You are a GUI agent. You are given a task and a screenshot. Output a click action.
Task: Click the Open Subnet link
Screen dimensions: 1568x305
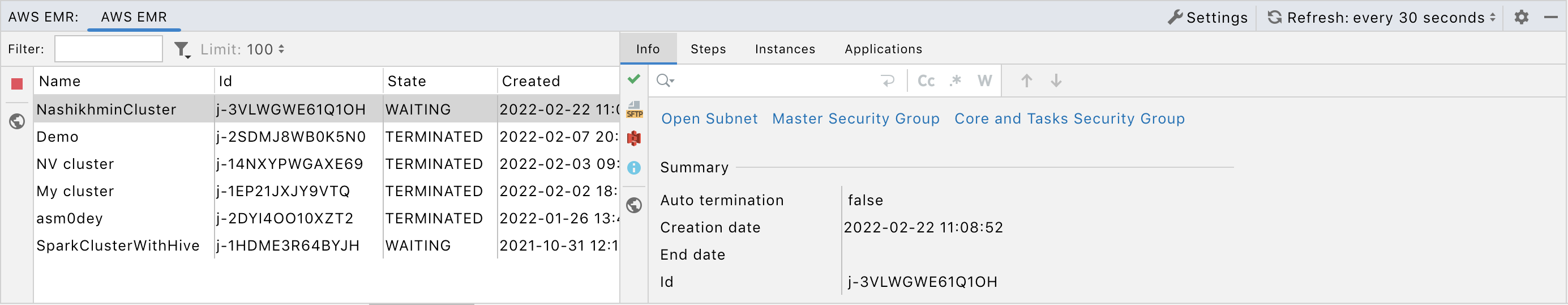tap(709, 118)
